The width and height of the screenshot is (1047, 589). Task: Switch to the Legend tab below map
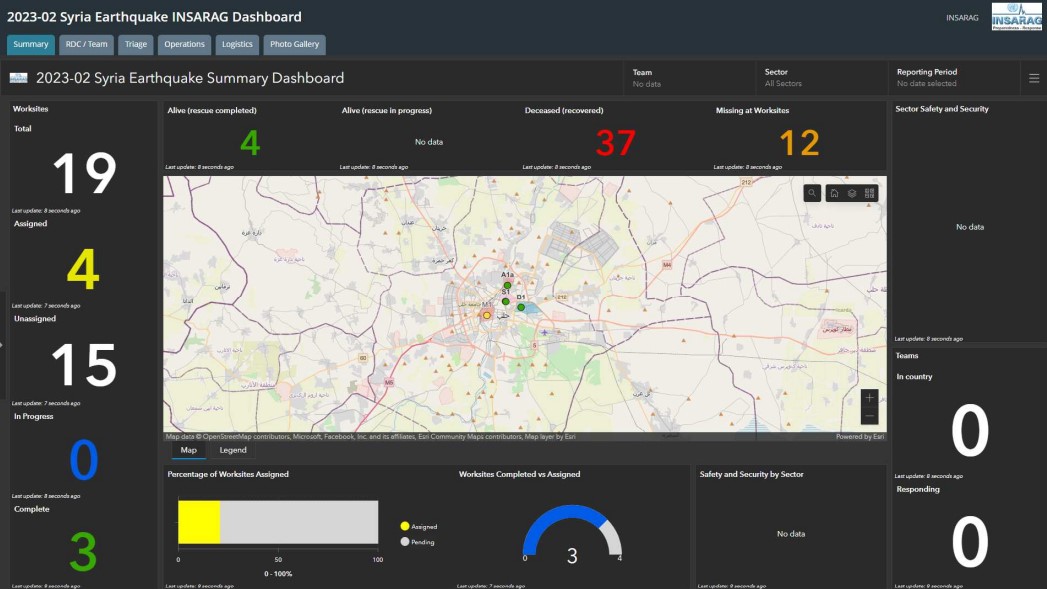pos(233,451)
